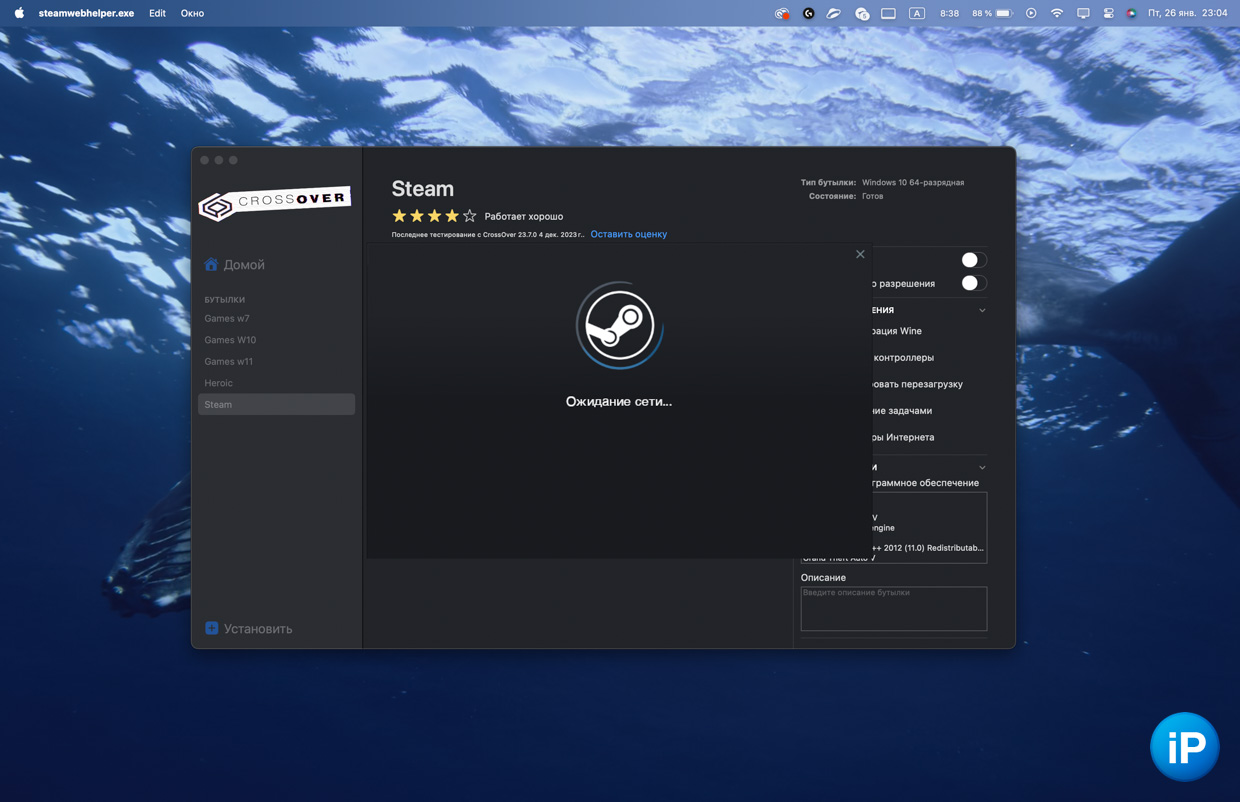1240x802 pixels.
Task: Open task manager ('ие задачами')
Action: point(902,410)
